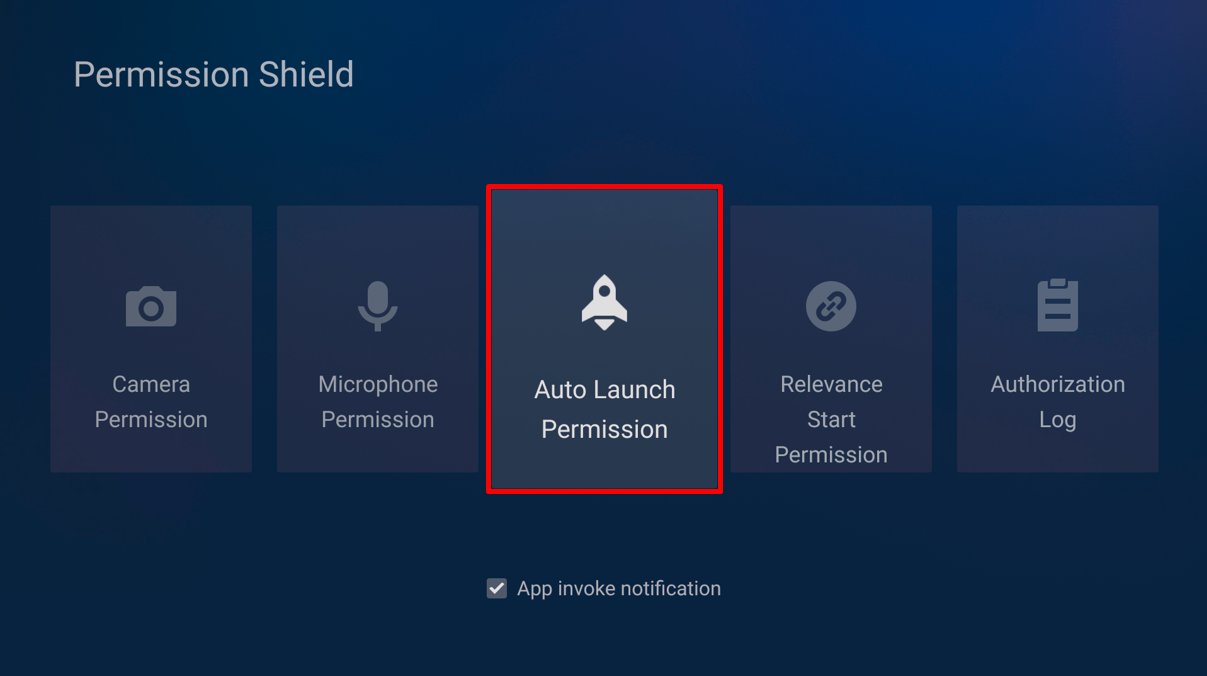
Task: Click the Relevance Start Permission link icon
Action: click(831, 306)
